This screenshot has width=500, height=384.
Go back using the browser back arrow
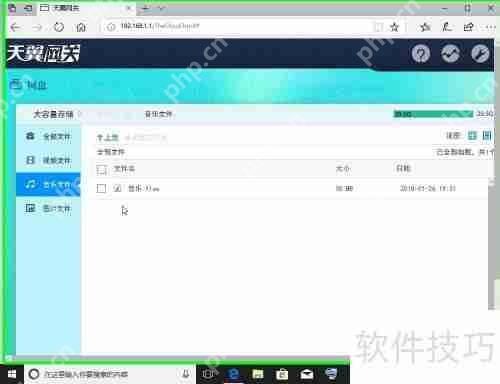(16, 27)
